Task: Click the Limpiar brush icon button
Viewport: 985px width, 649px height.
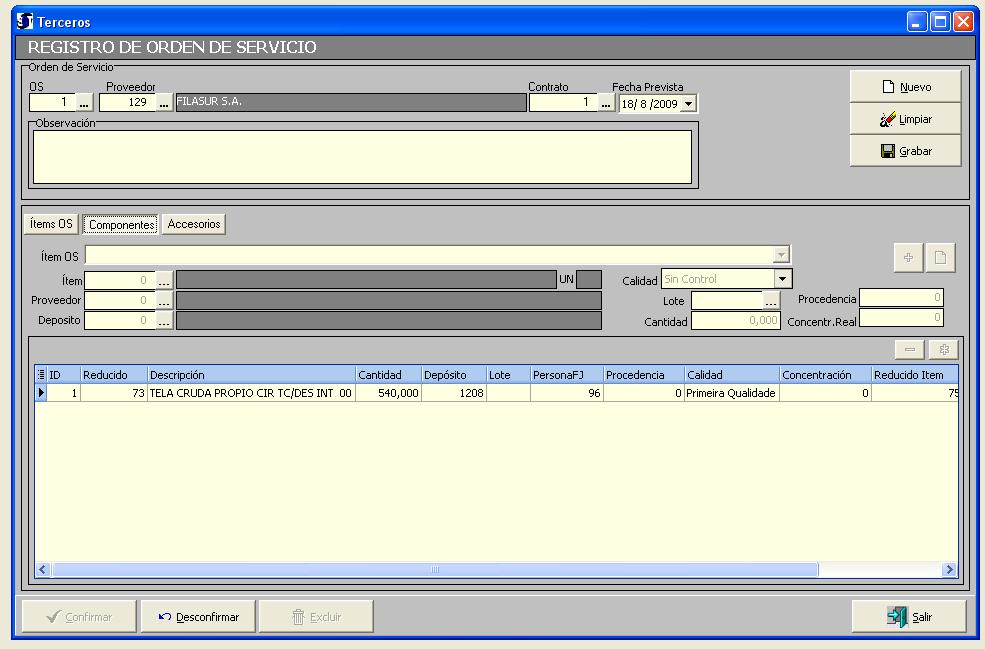Action: tap(905, 119)
